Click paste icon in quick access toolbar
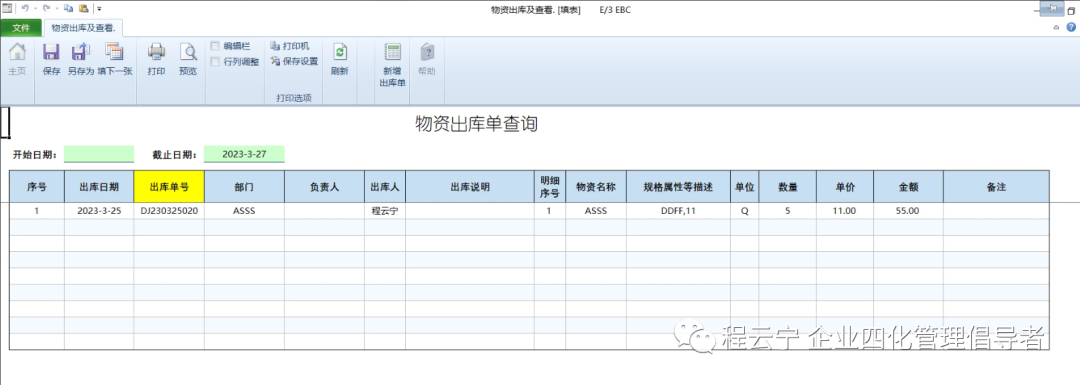 click(83, 9)
